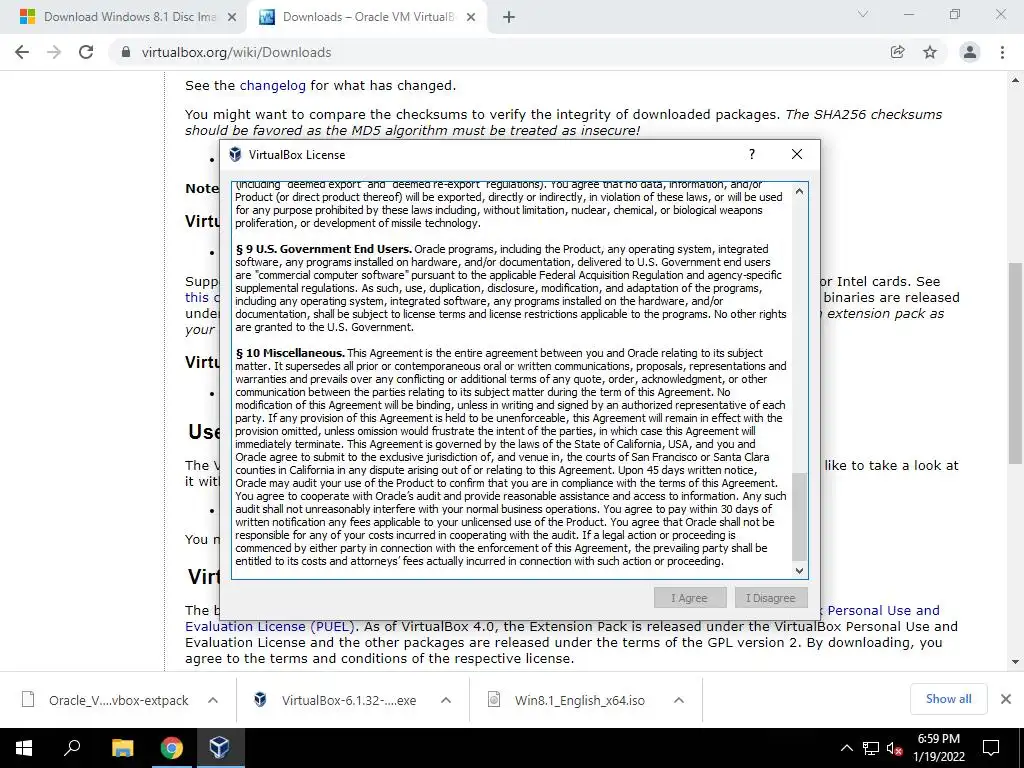Image resolution: width=1024 pixels, height=768 pixels.
Task: Close the downloads bar
Action: (1006, 699)
